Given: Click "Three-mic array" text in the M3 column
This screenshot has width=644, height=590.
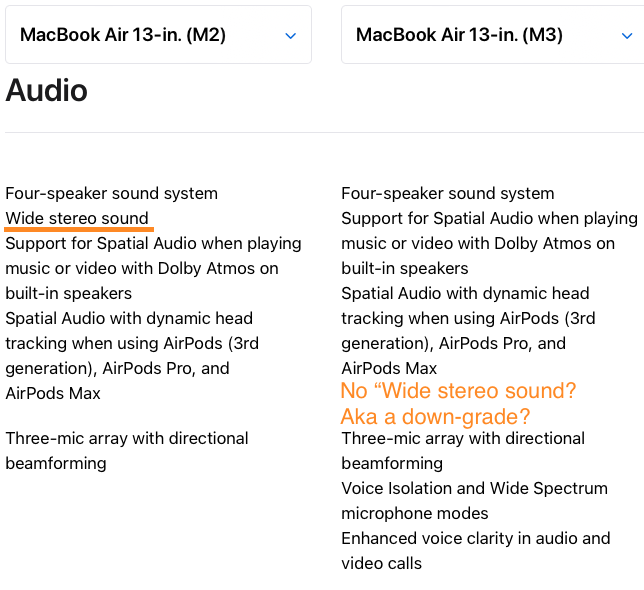Looking at the screenshot, I should (398, 438).
